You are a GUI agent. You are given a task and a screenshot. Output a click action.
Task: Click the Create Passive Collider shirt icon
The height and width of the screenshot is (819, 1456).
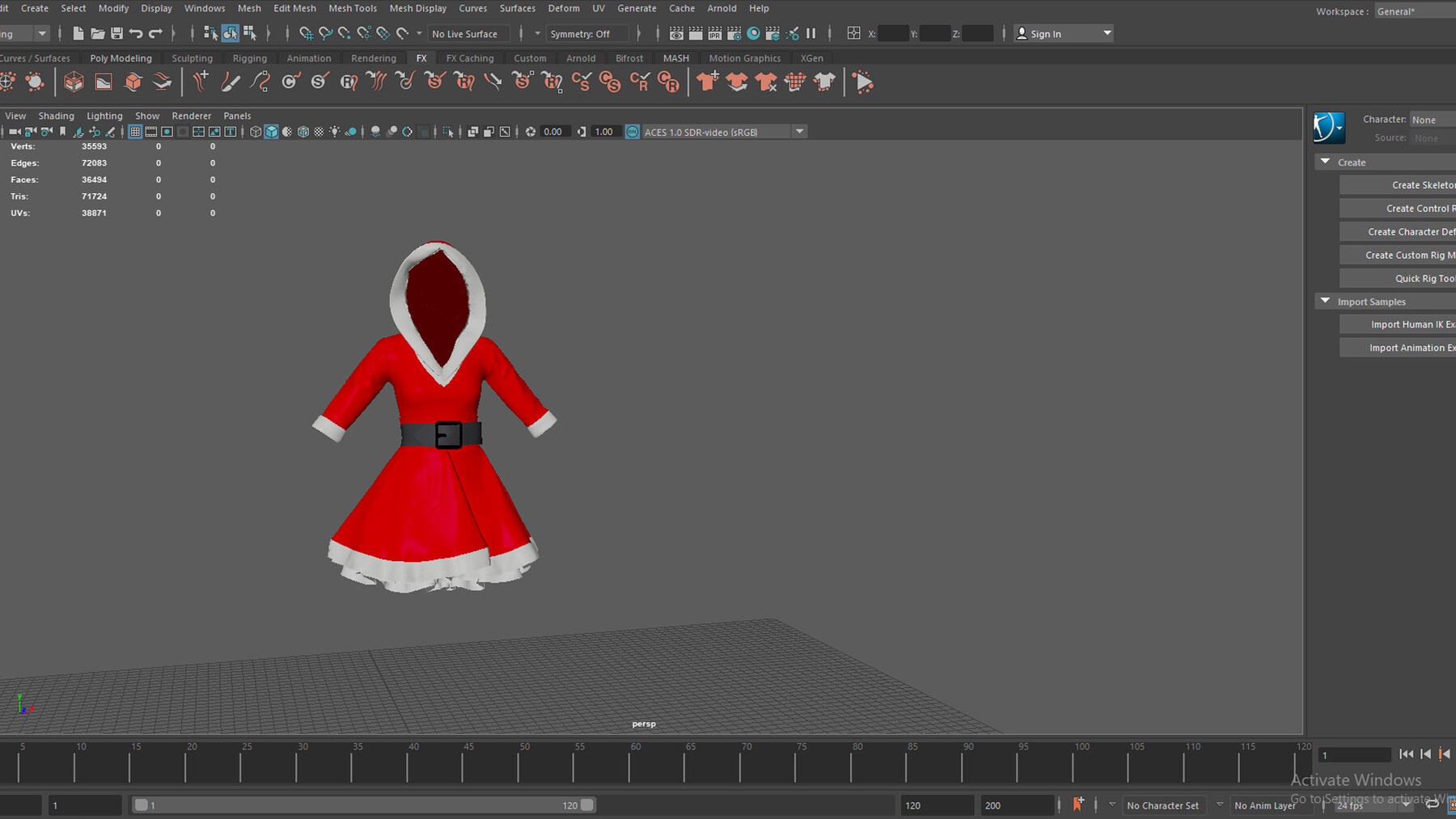[x=737, y=81]
